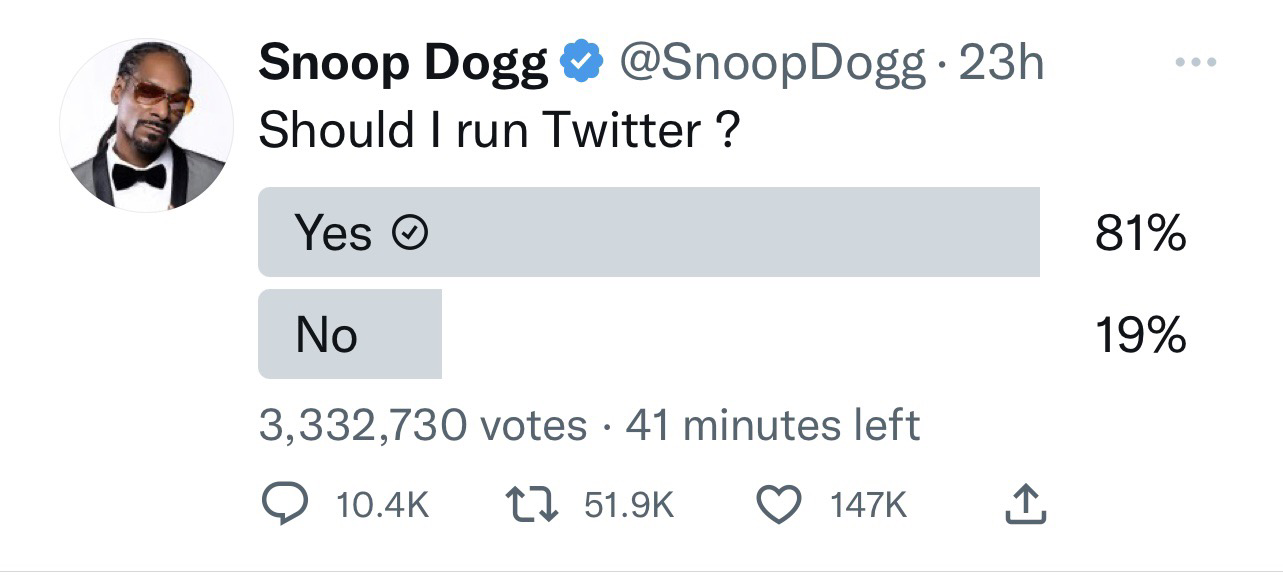Open Snoop Dogg's profile picture
Screen dimensions: 1283x583
146,125
